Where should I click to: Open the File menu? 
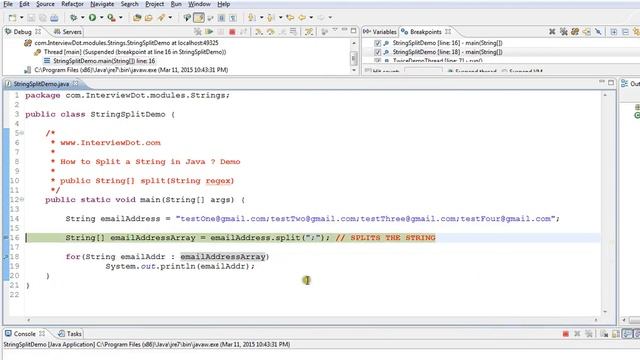(x=8, y=4)
